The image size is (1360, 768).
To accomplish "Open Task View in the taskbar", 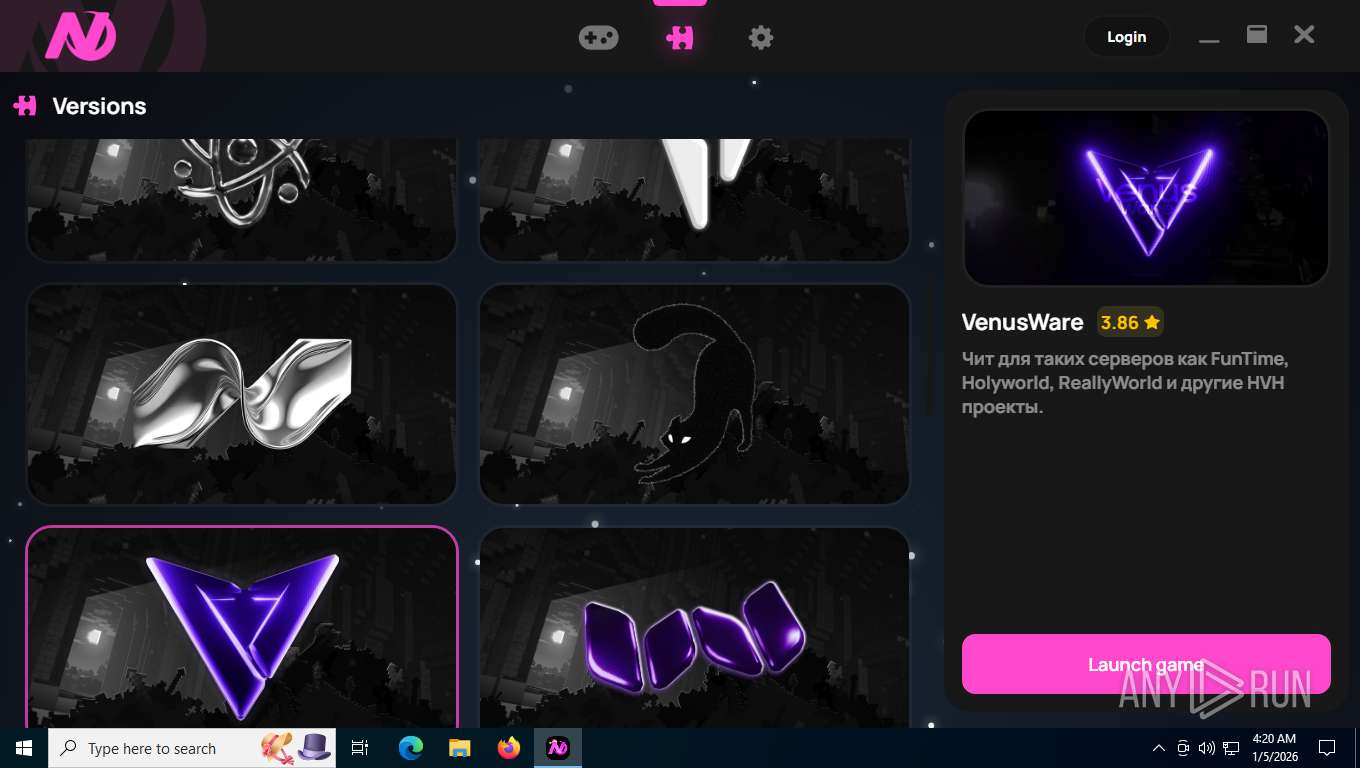I will click(360, 748).
